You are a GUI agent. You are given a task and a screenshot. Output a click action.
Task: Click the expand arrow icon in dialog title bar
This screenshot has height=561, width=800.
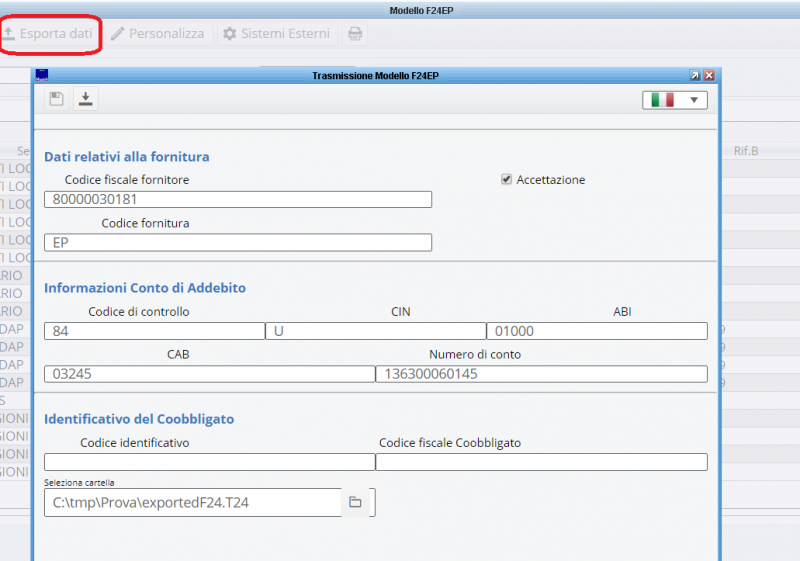(x=694, y=75)
